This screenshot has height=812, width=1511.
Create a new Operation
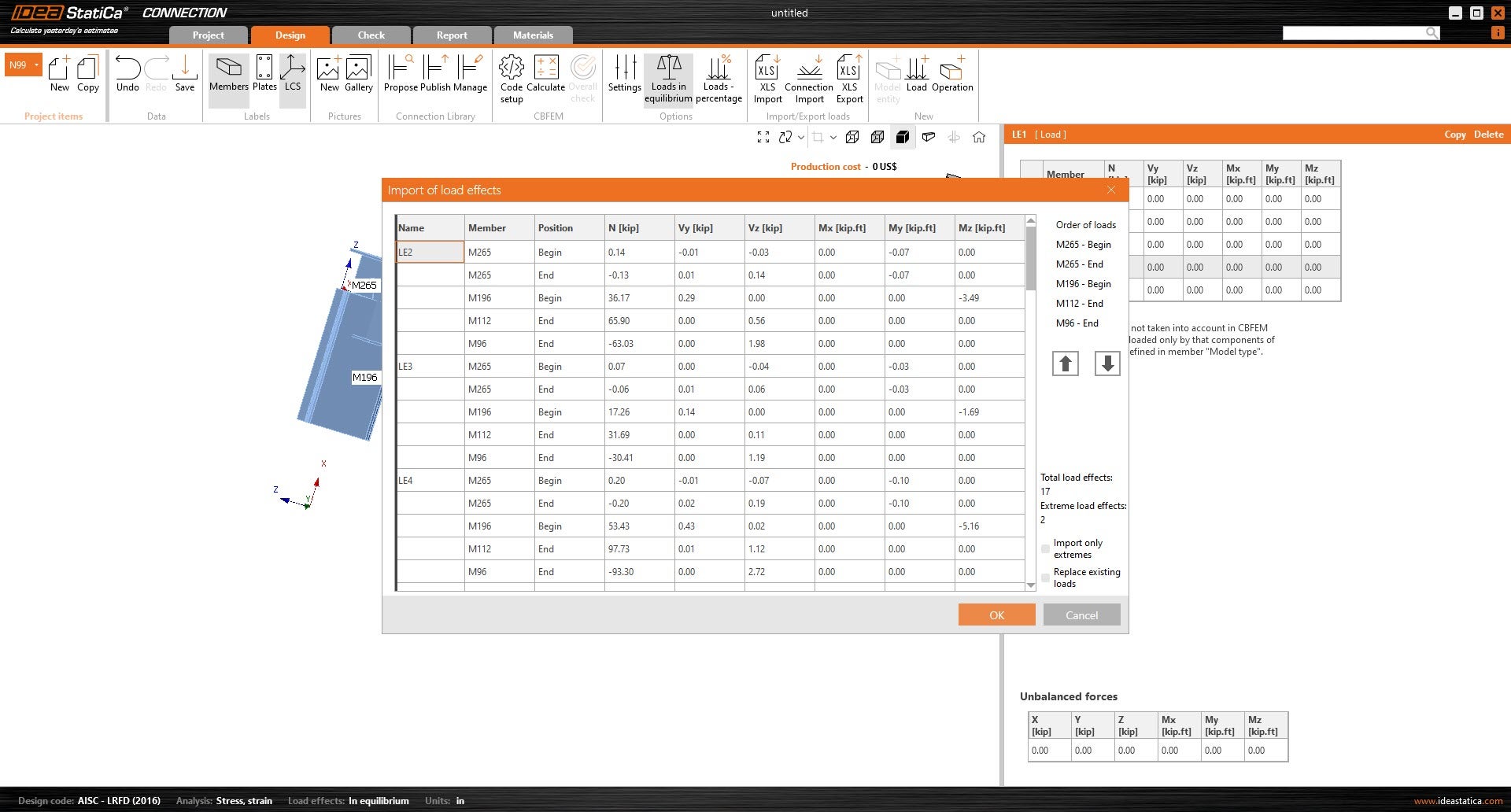(x=952, y=71)
